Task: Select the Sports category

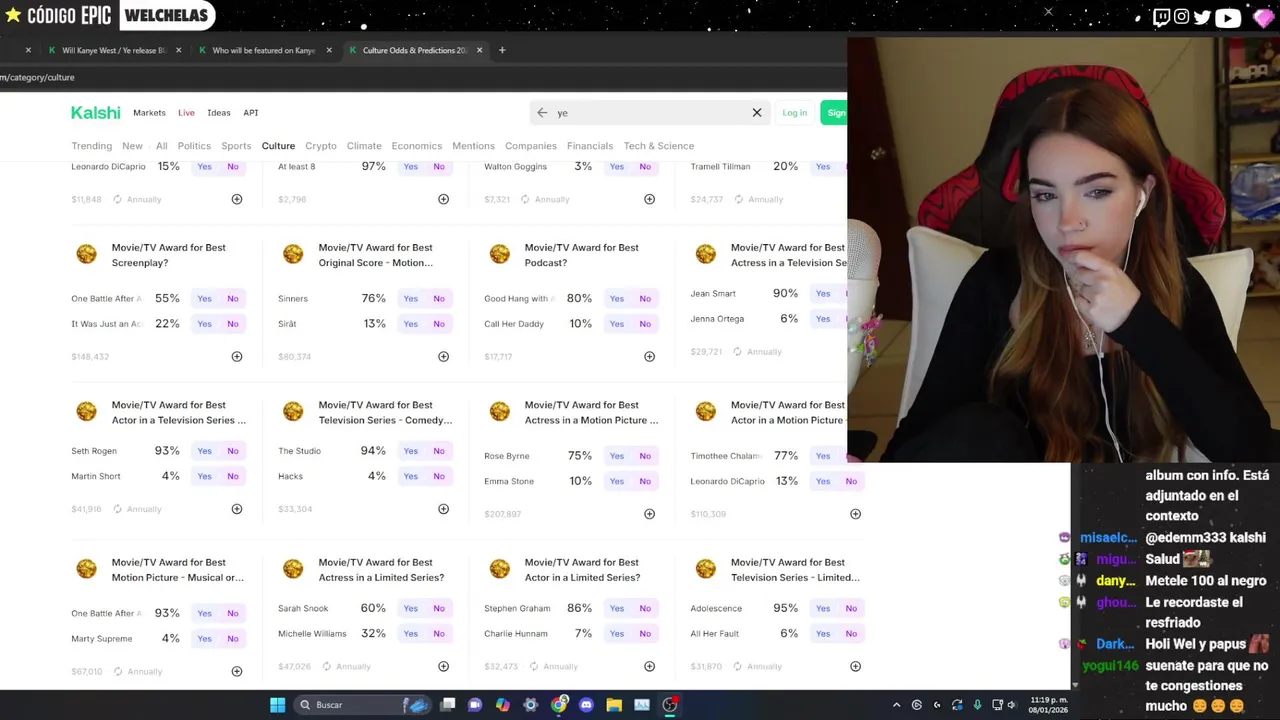Action: 236,146
